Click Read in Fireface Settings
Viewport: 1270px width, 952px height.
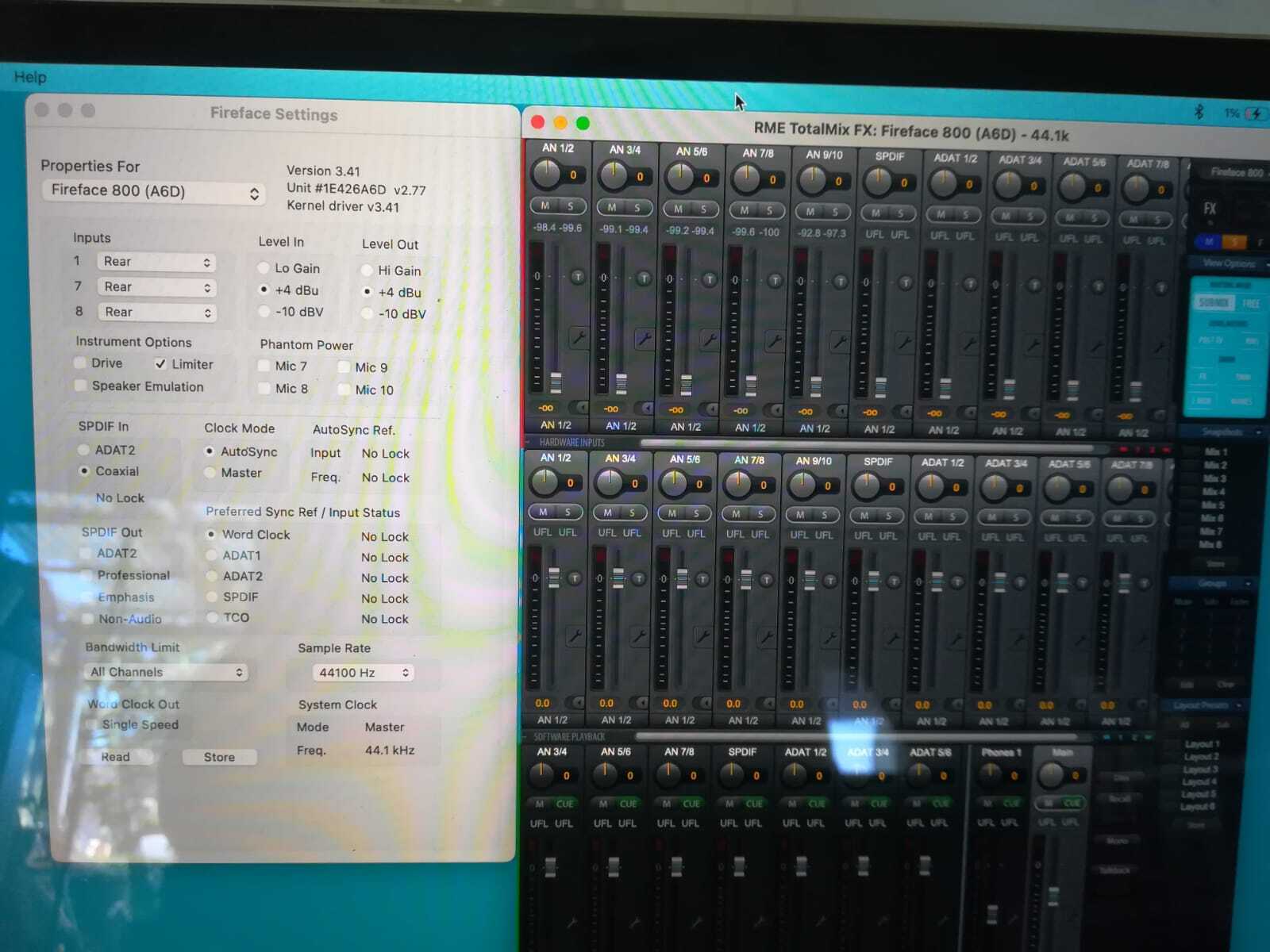(x=116, y=757)
